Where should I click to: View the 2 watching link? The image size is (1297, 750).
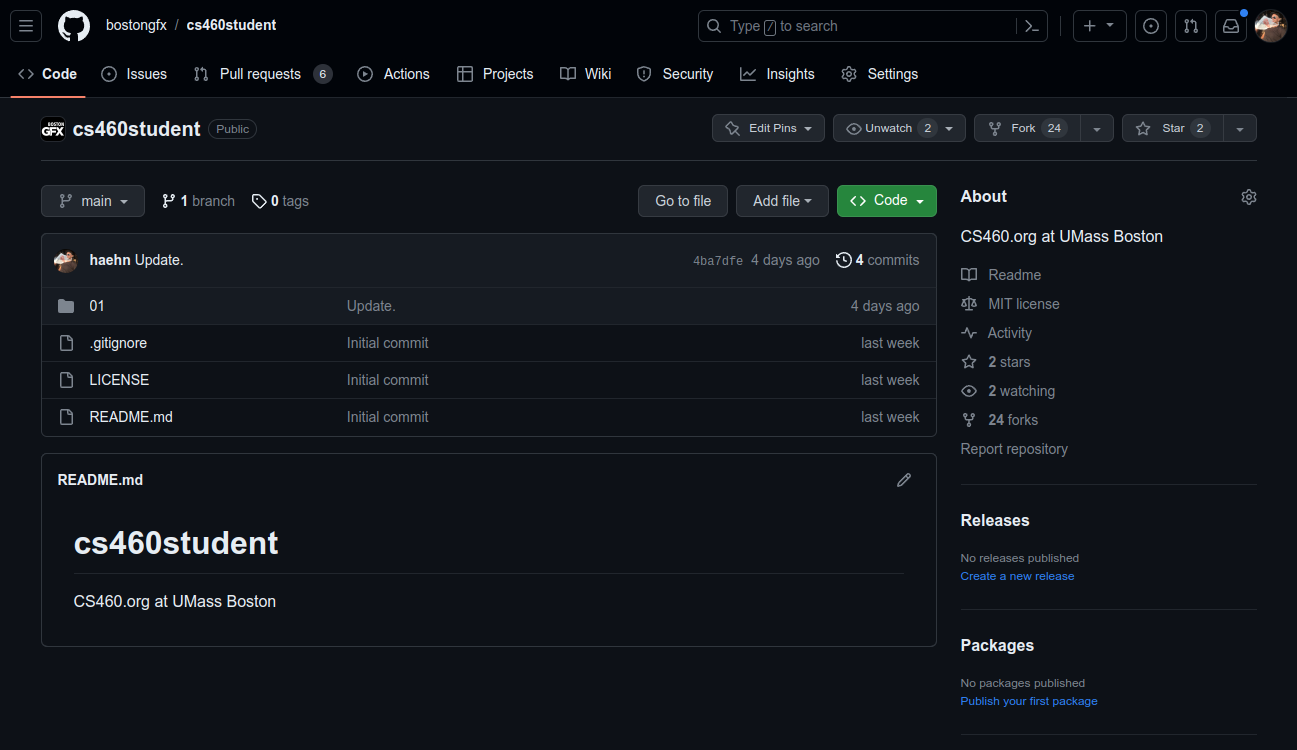1008,391
